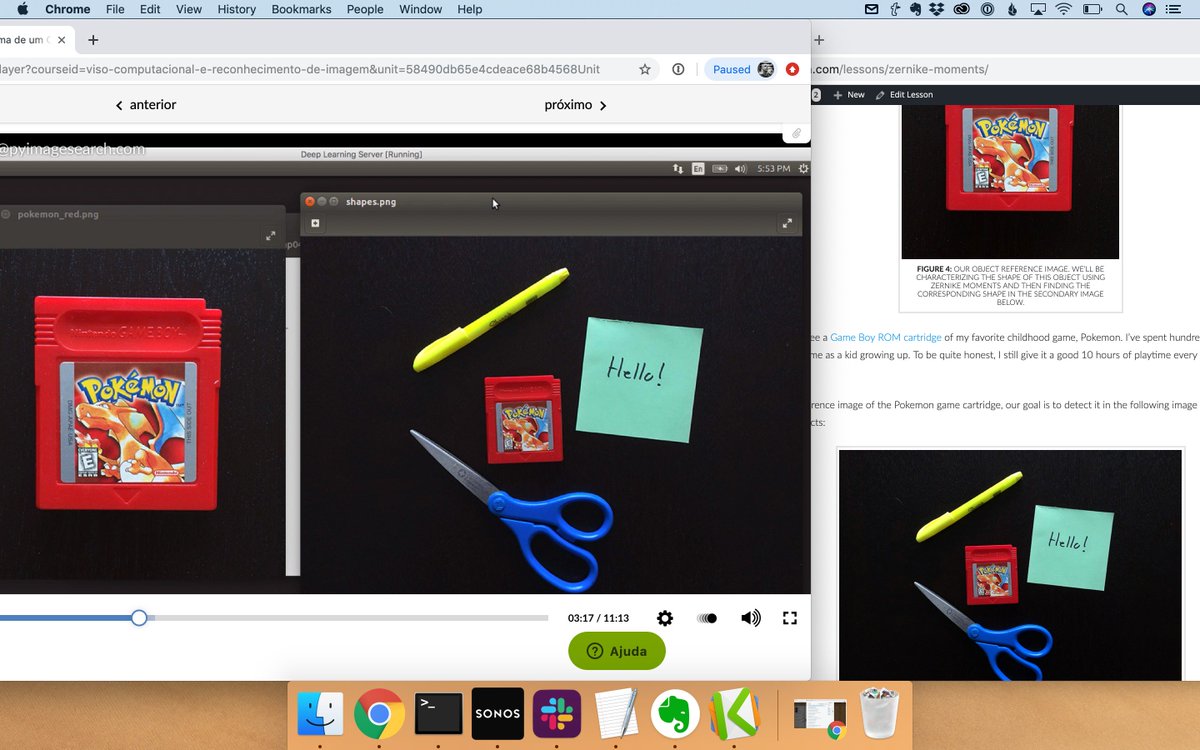This screenshot has width=1200, height=750.
Task: Click New in WordPress admin bar
Action: tap(849, 94)
